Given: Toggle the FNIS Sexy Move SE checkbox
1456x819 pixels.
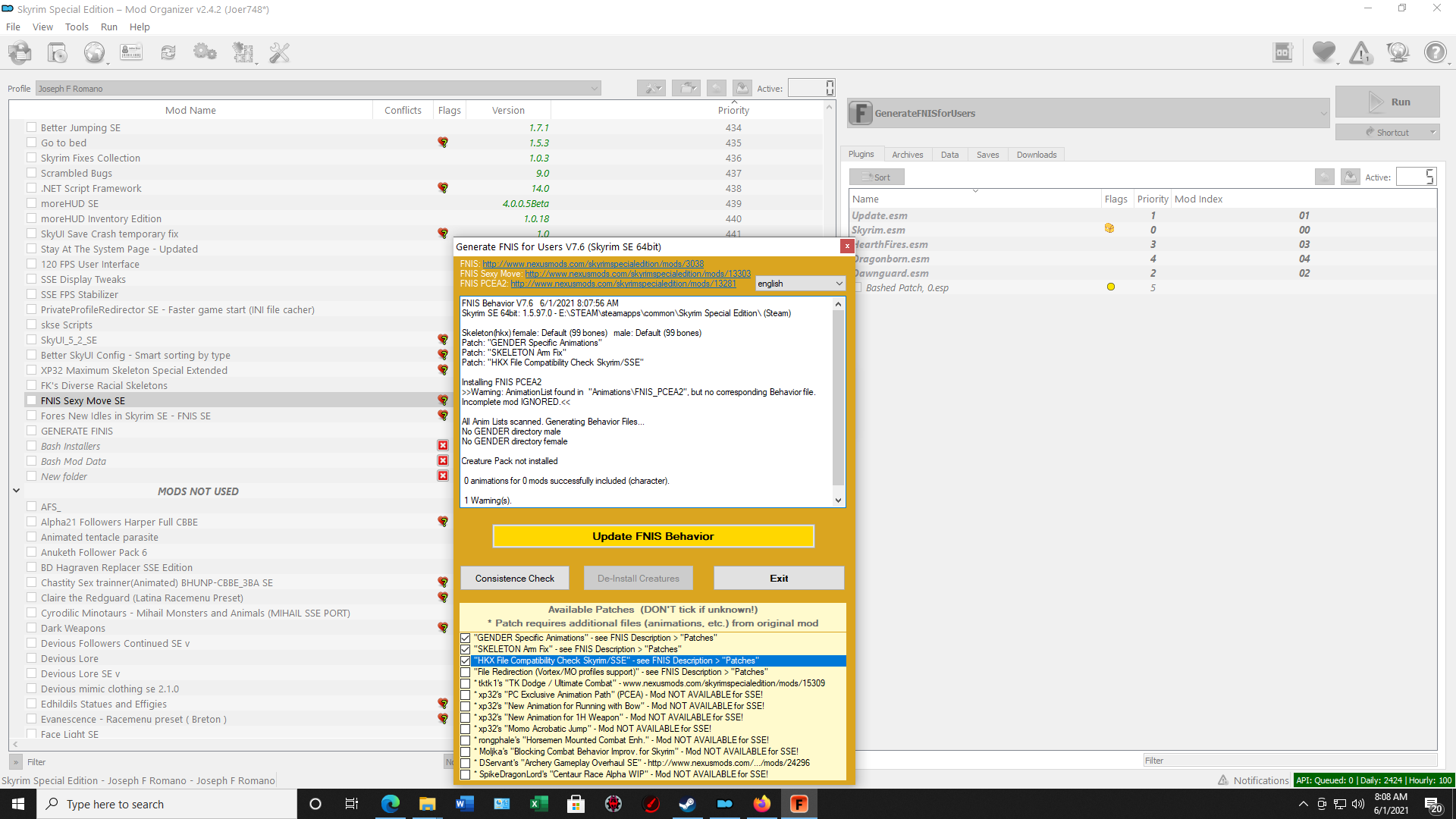Looking at the screenshot, I should click(x=31, y=400).
